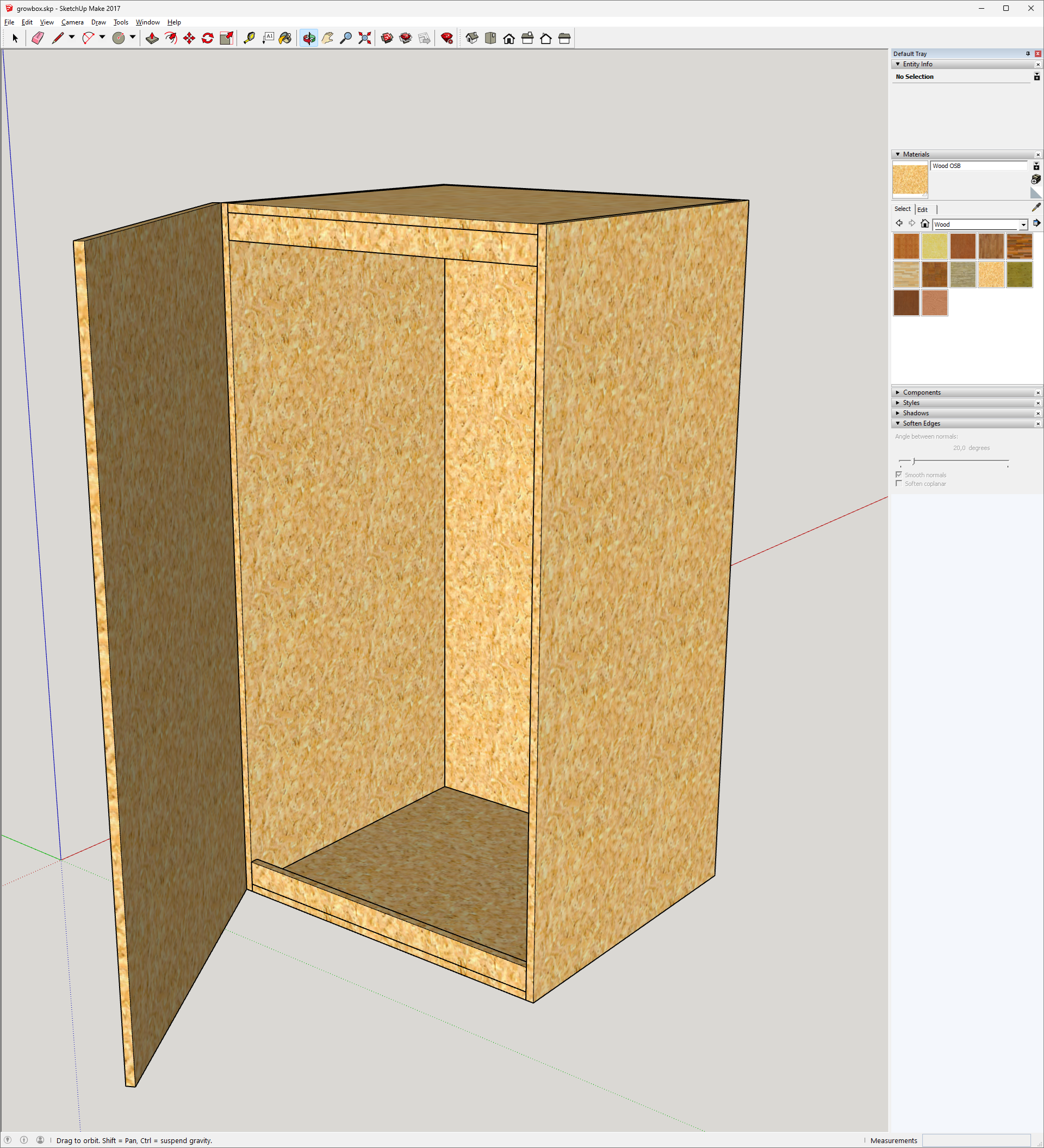The width and height of the screenshot is (1044, 1148).
Task: Open the Camera menu
Action: click(72, 22)
